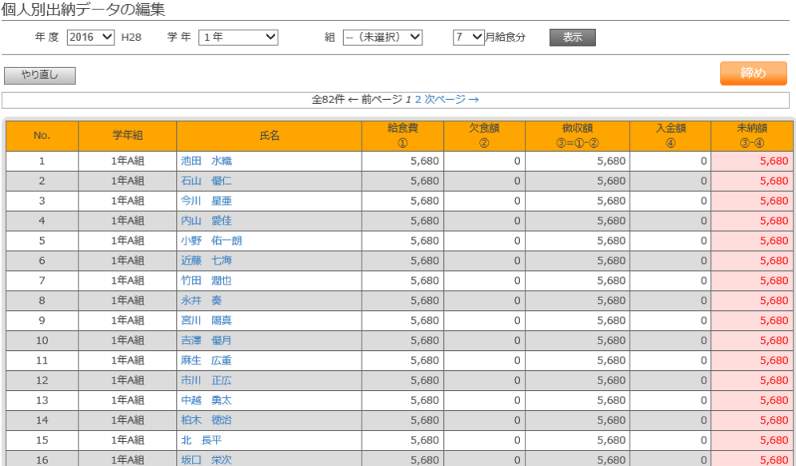Open student 石山 優仁's record
The height and width of the screenshot is (466, 796).
pos(206,181)
